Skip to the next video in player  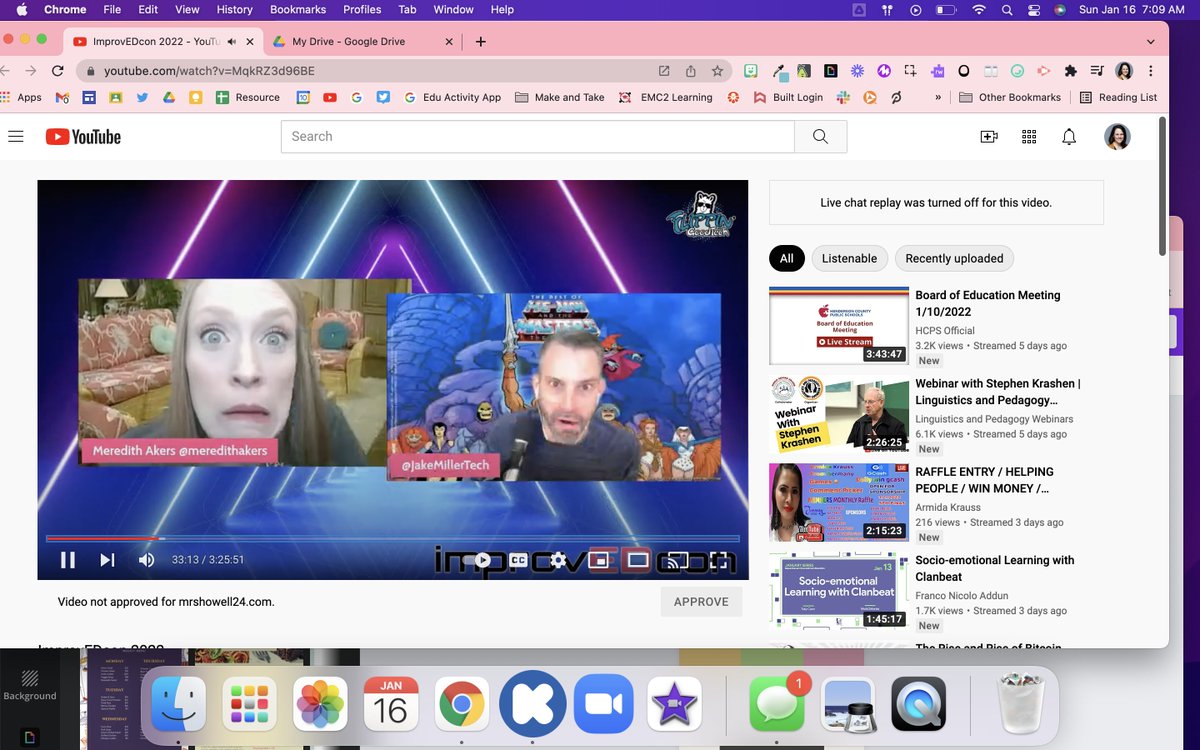click(x=107, y=560)
